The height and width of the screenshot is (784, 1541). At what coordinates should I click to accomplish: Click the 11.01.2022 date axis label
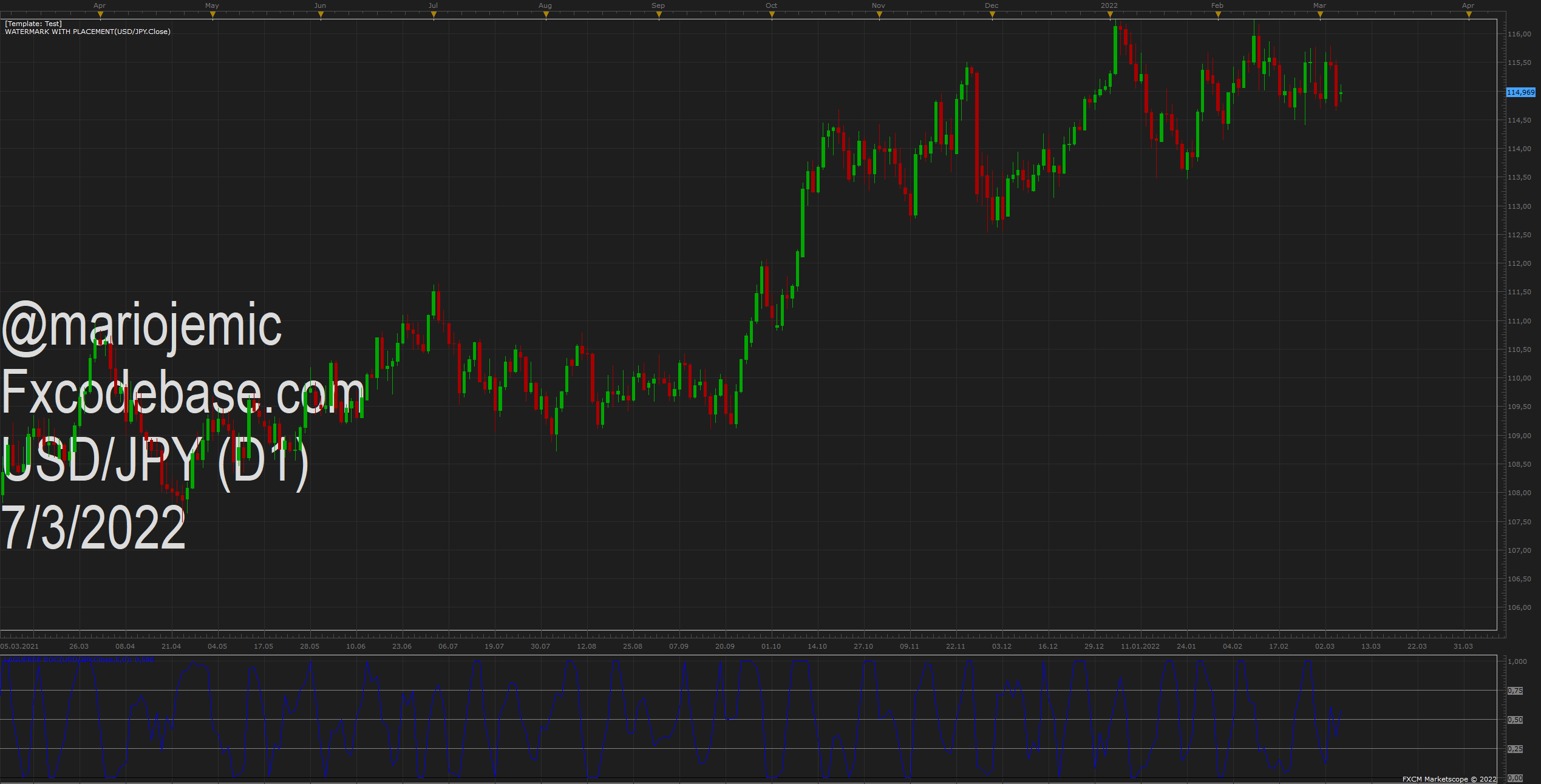point(1140,646)
